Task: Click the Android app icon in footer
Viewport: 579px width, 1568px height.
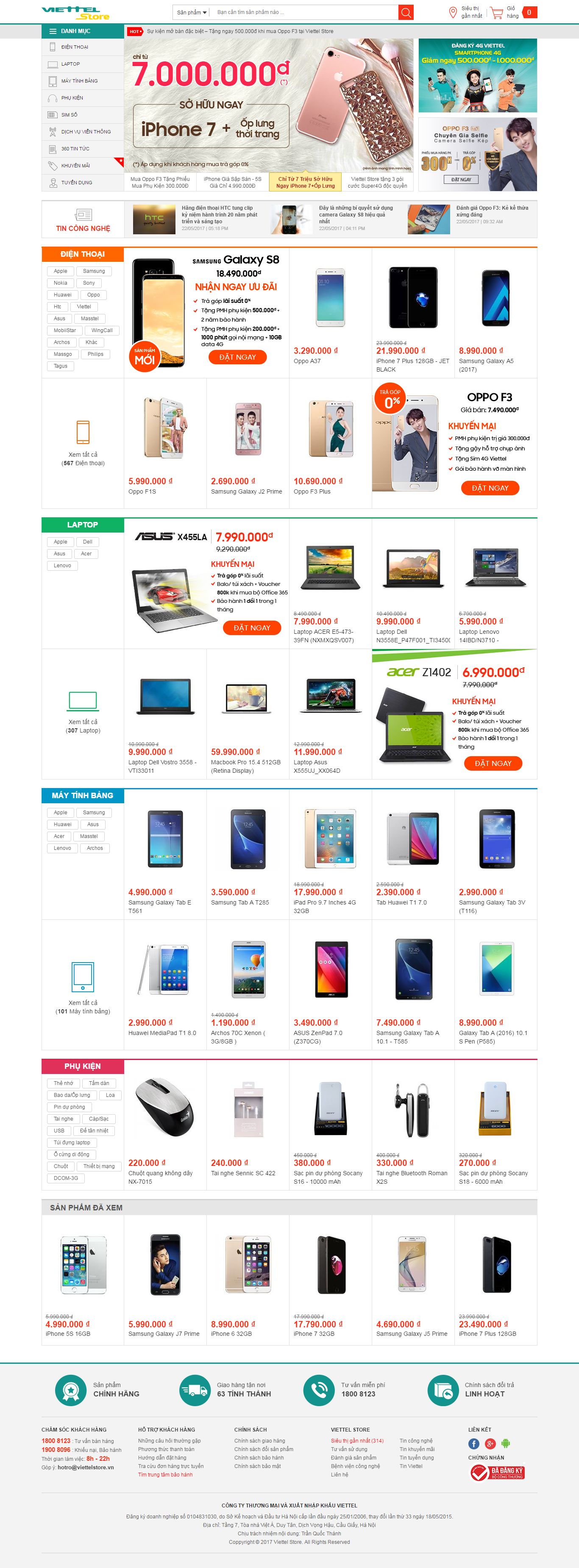Action: coord(505,1443)
